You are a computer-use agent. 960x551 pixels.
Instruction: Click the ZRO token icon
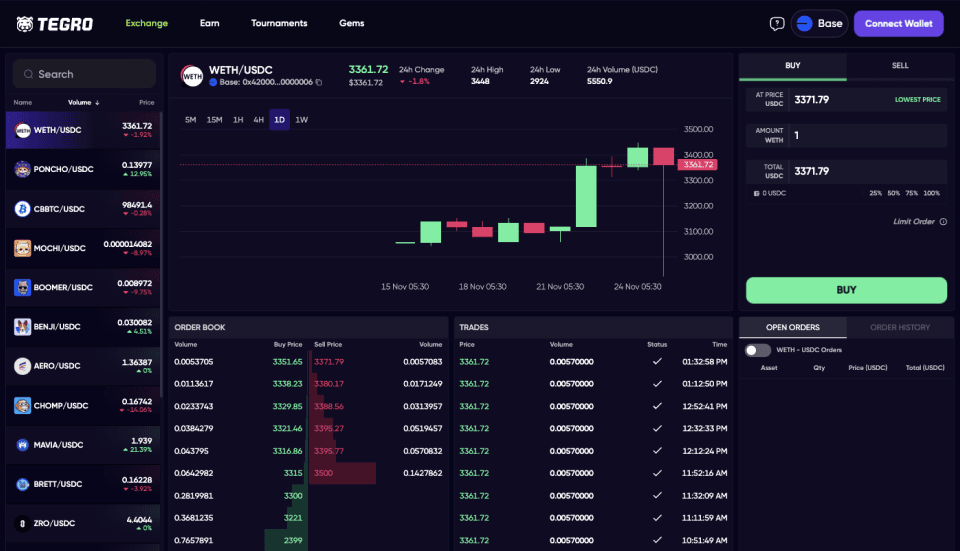(x=23, y=523)
